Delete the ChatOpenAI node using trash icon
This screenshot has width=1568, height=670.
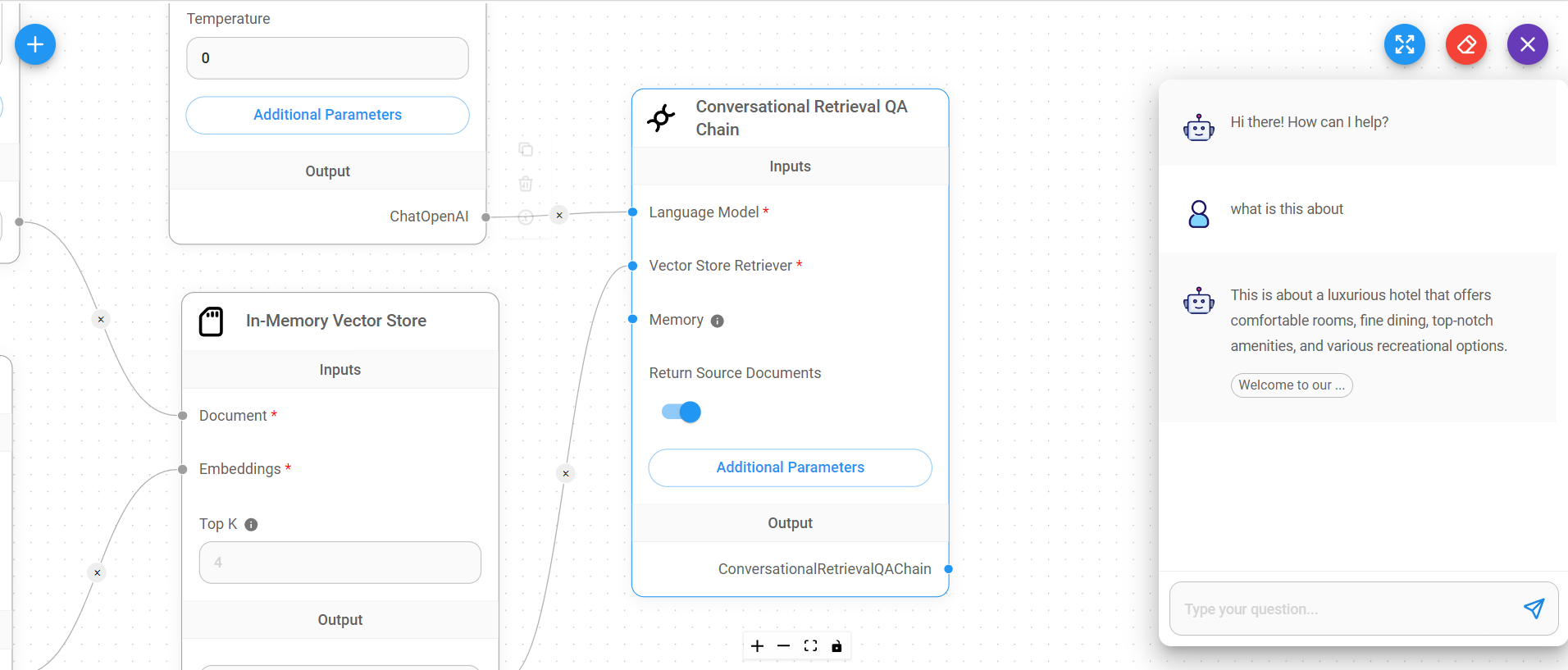tap(526, 184)
